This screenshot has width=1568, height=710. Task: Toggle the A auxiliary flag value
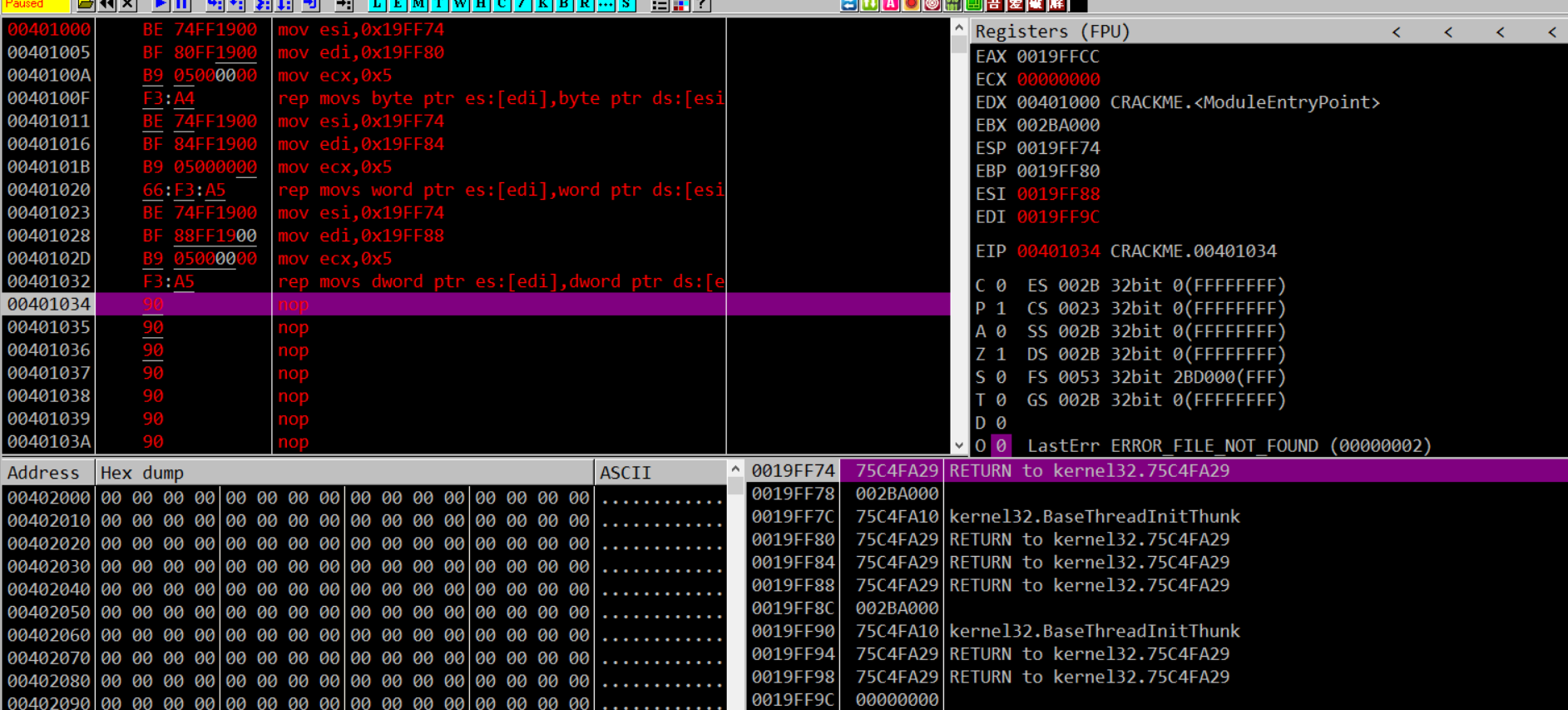[1002, 331]
